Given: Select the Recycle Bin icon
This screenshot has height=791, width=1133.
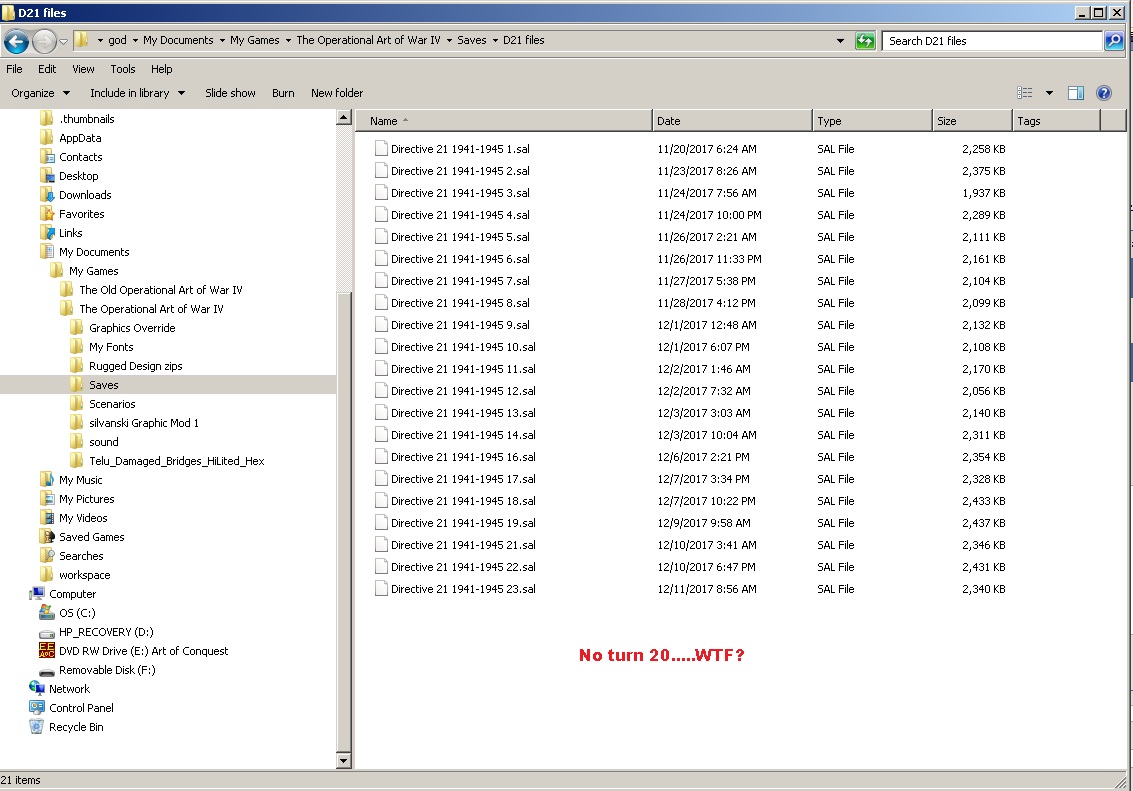Looking at the screenshot, I should click(37, 727).
